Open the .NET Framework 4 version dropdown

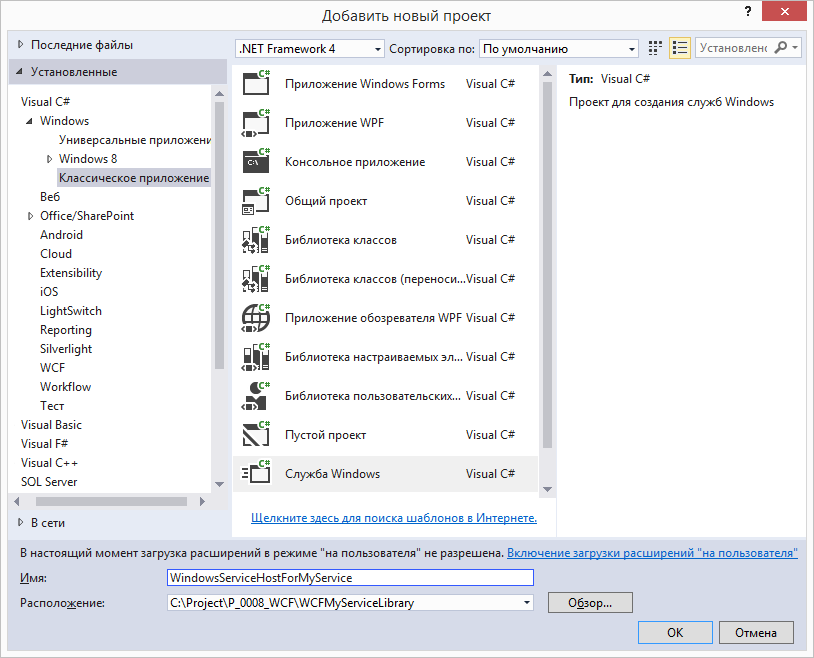pos(310,49)
